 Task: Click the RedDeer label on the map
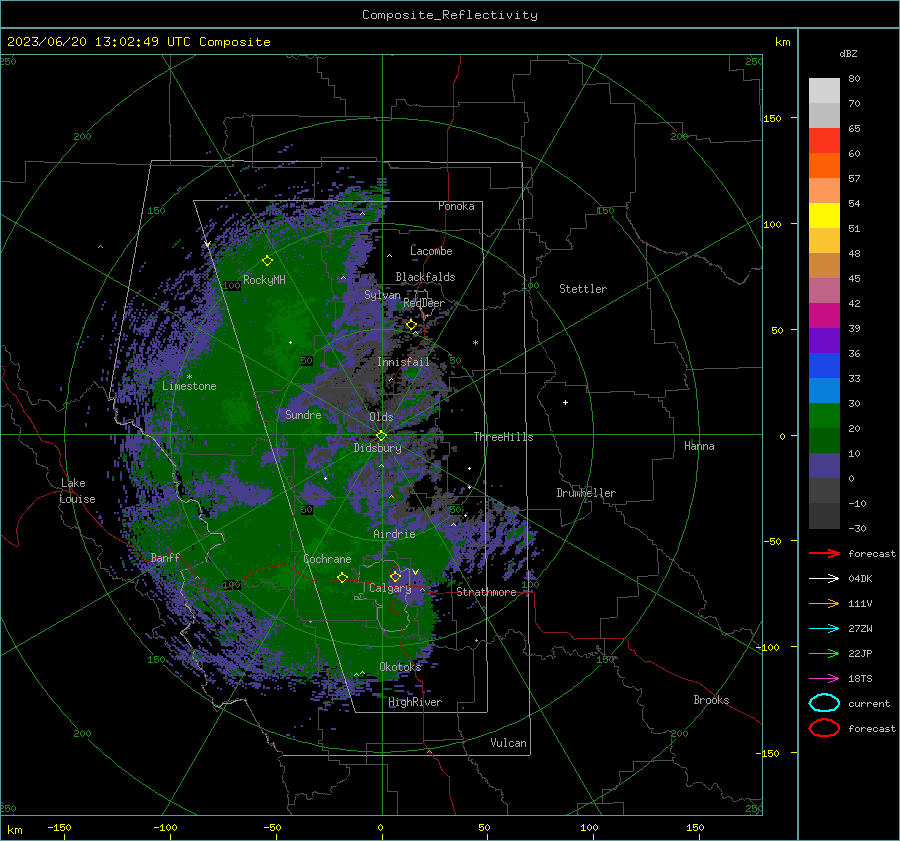click(x=424, y=303)
